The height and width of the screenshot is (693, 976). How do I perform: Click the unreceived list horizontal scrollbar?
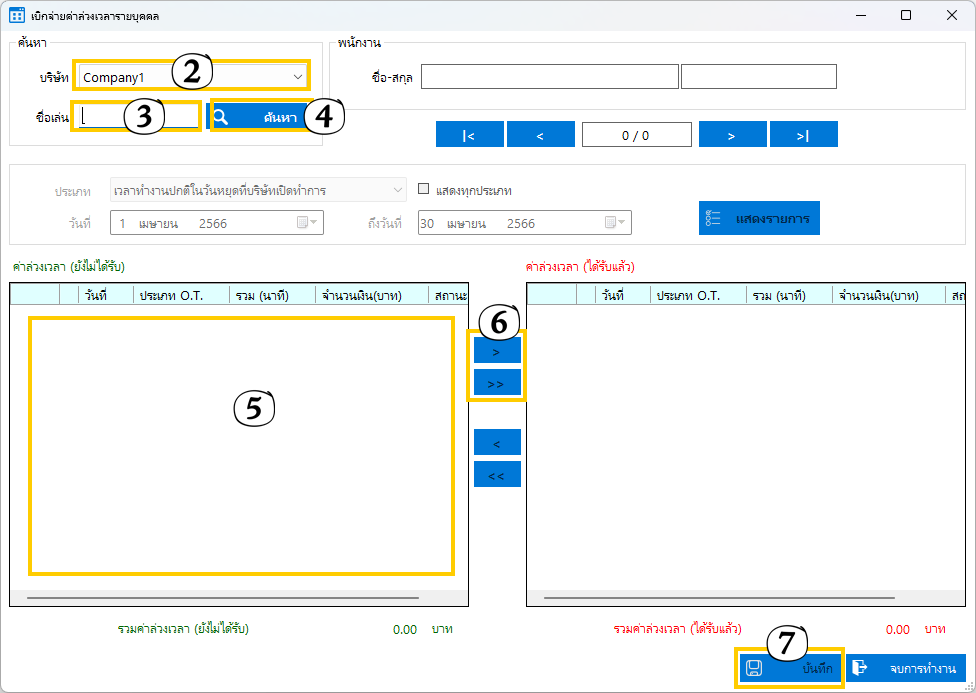(x=222, y=598)
